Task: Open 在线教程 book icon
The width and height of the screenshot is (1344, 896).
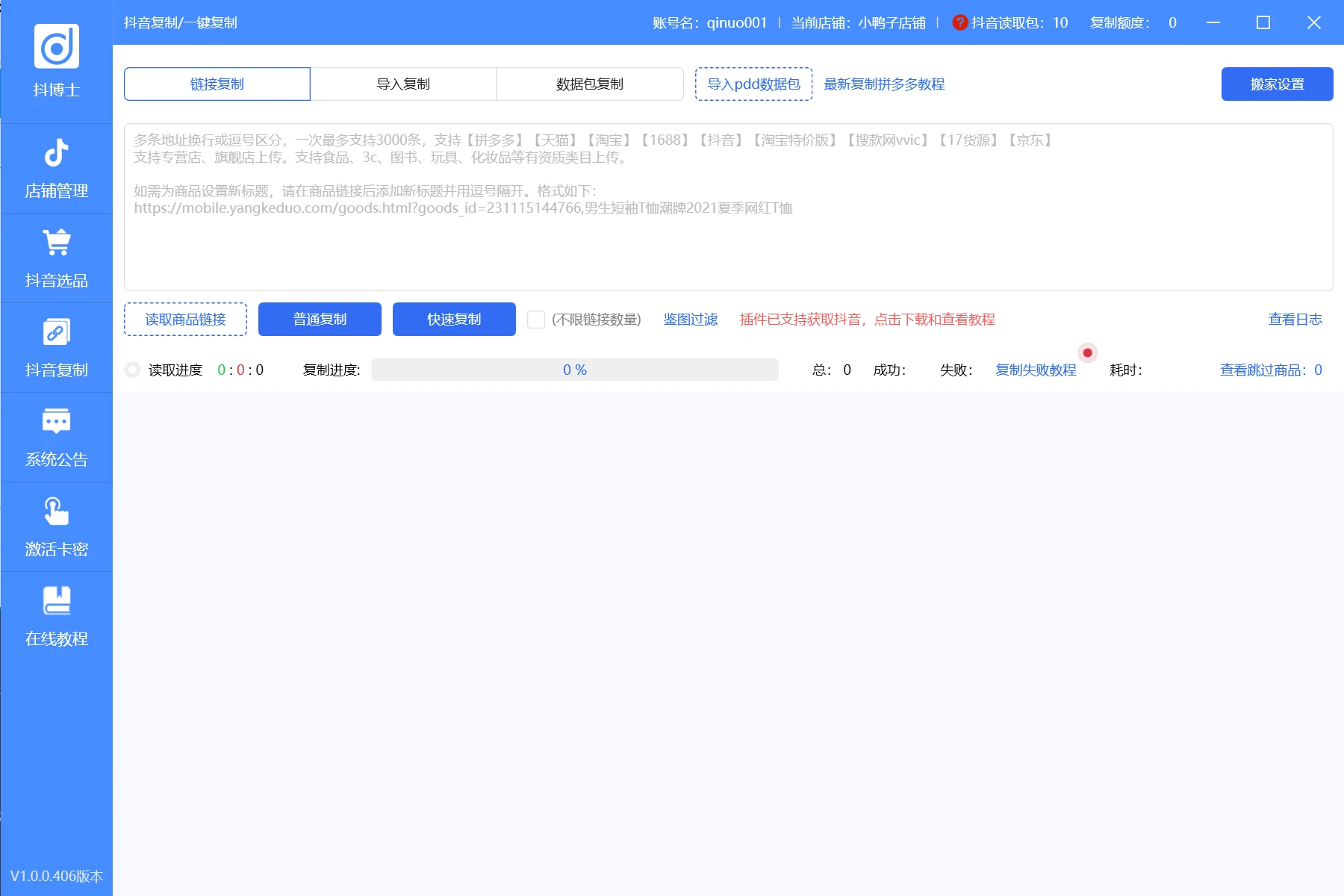Action: tap(57, 601)
